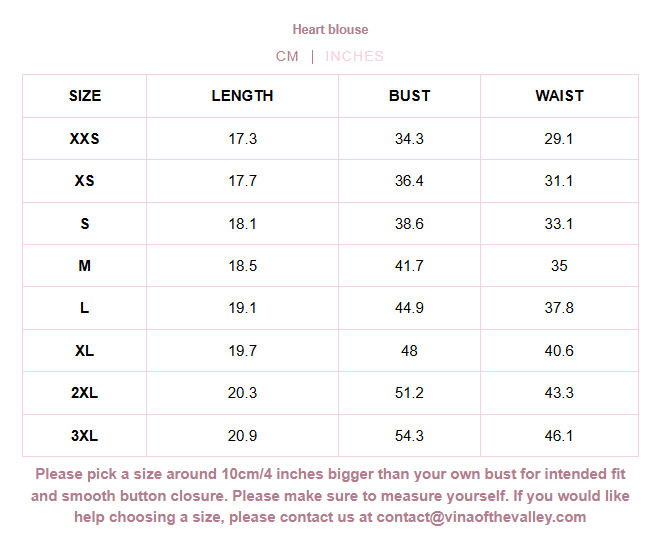Click the 33.1 waist value for S
Image resolution: width=661 pixels, height=540 pixels.
pos(559,224)
